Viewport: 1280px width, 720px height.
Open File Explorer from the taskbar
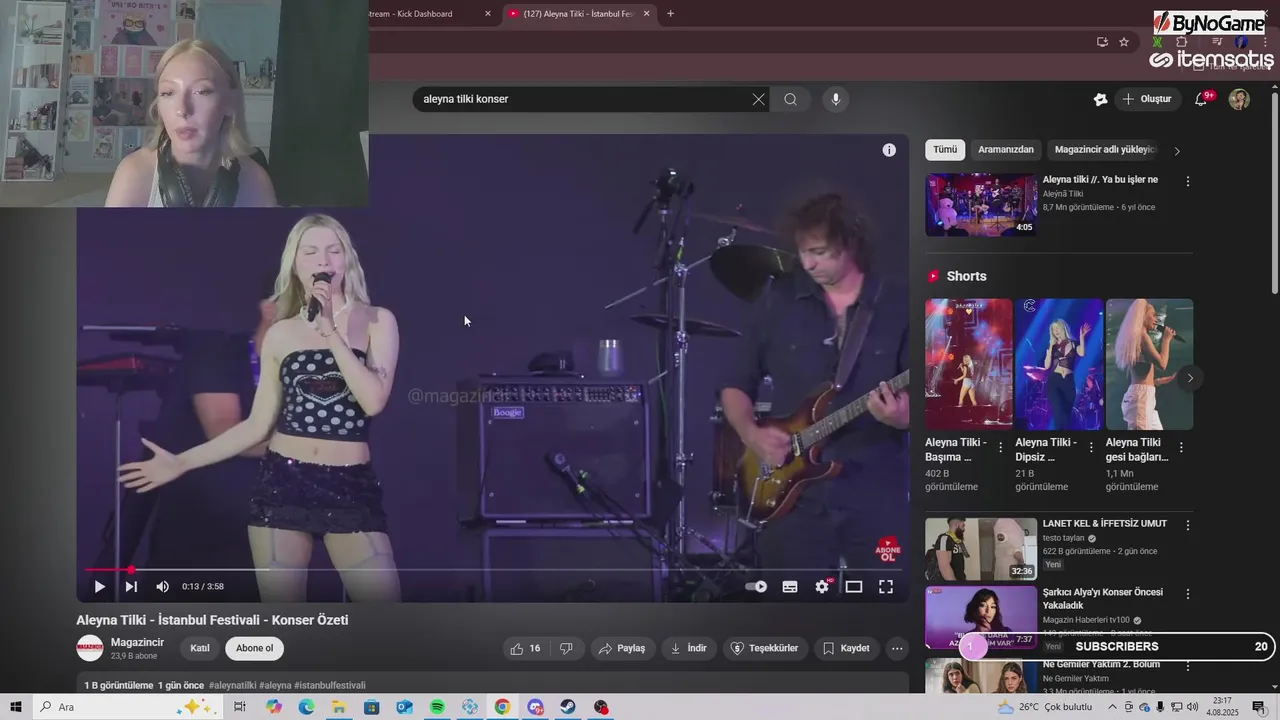(339, 707)
